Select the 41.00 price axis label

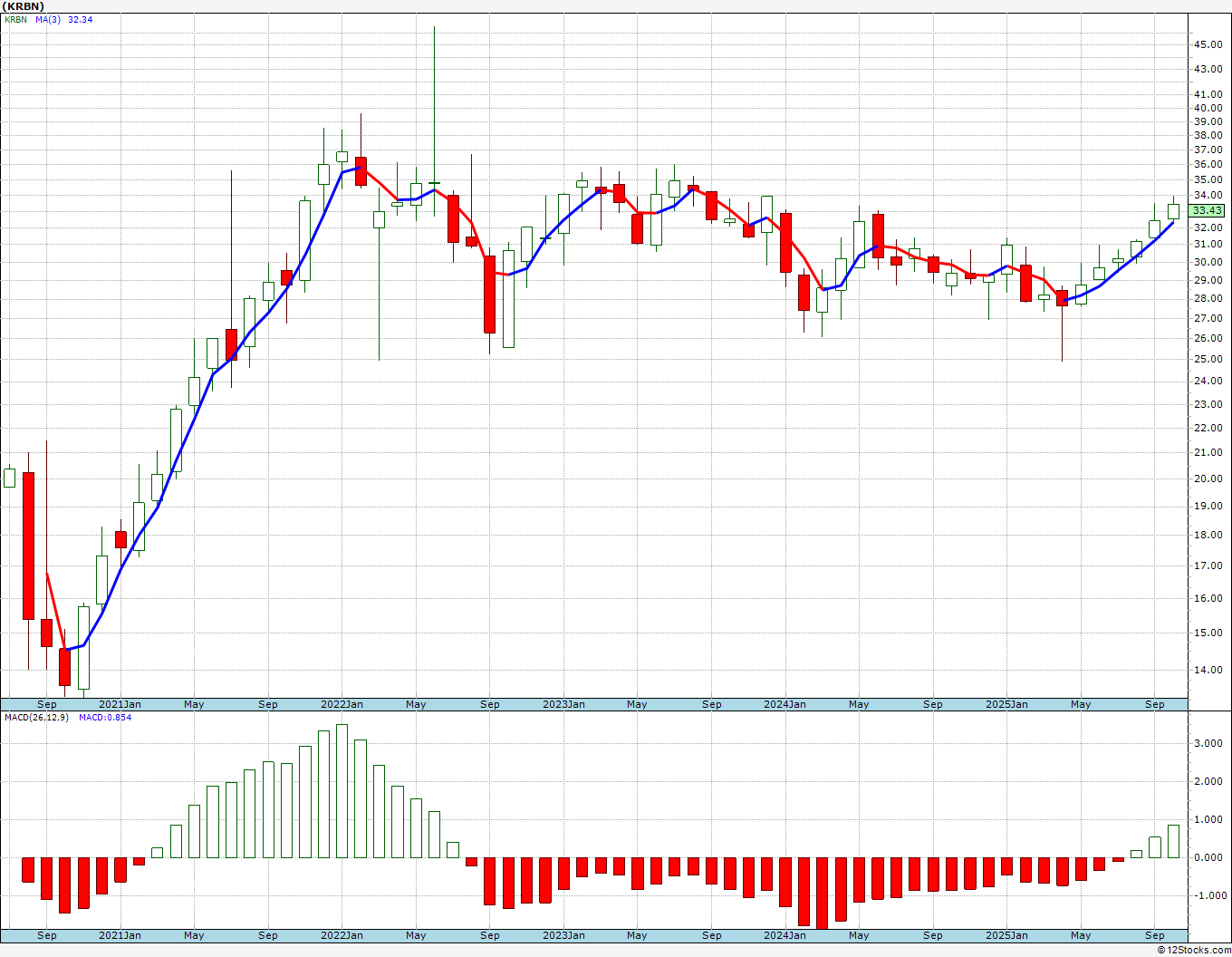coord(1208,94)
